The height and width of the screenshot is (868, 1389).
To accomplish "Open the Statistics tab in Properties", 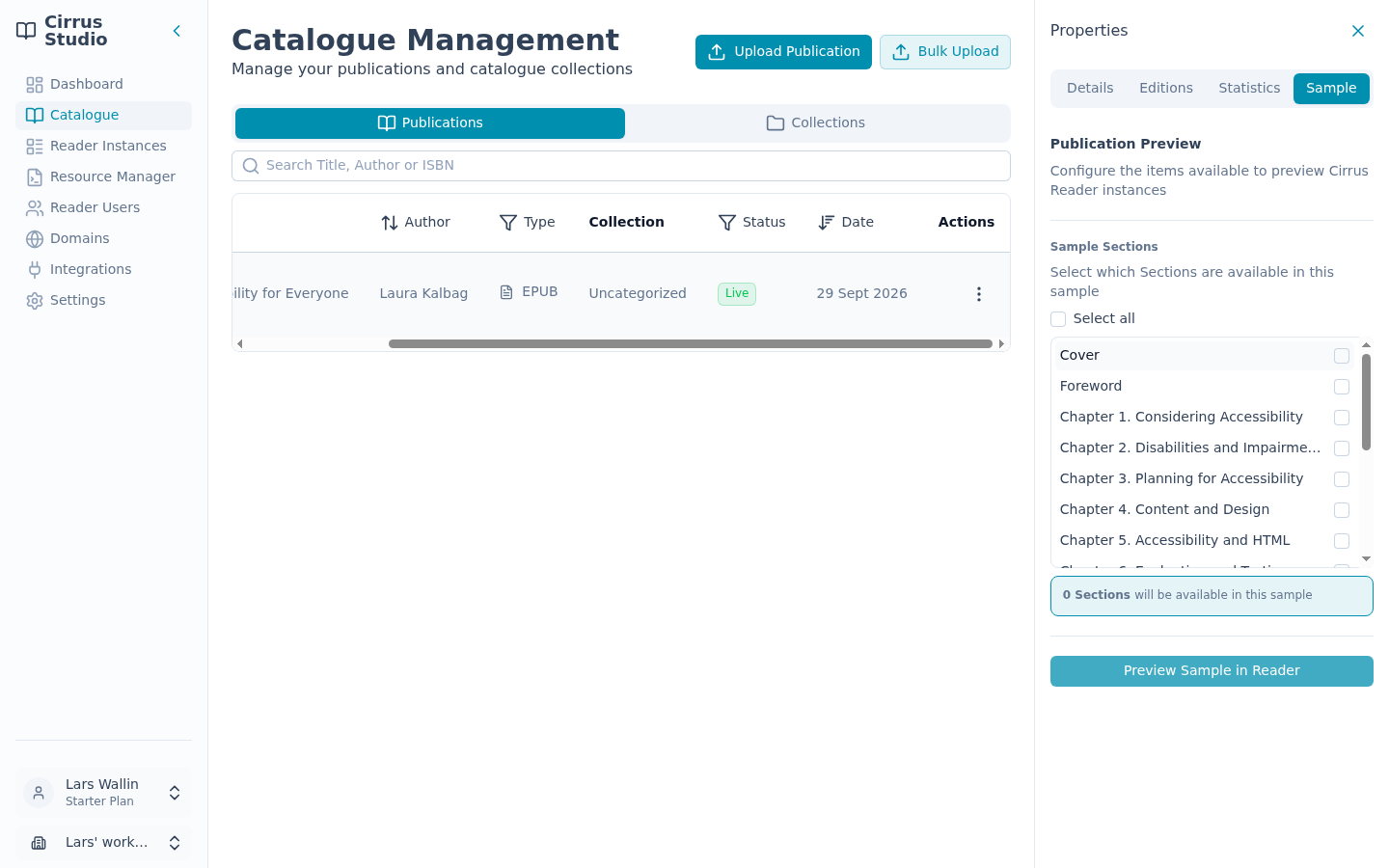I will coord(1249,88).
